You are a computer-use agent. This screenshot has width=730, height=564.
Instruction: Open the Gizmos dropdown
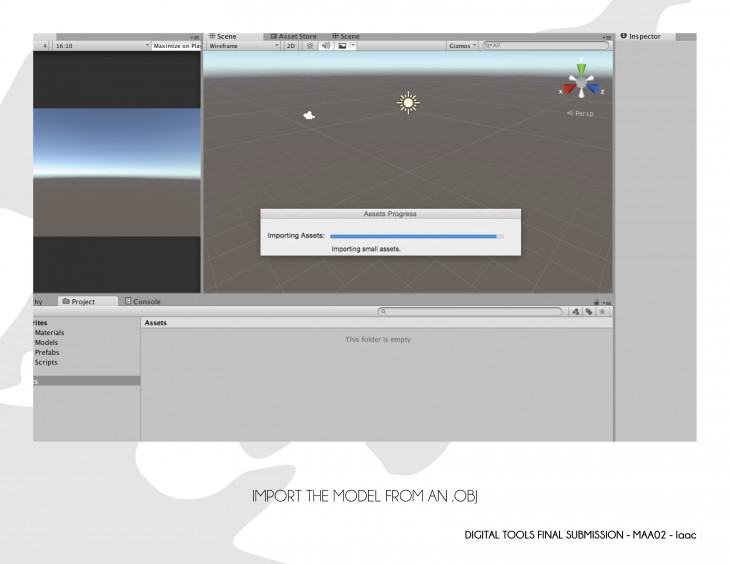461,45
